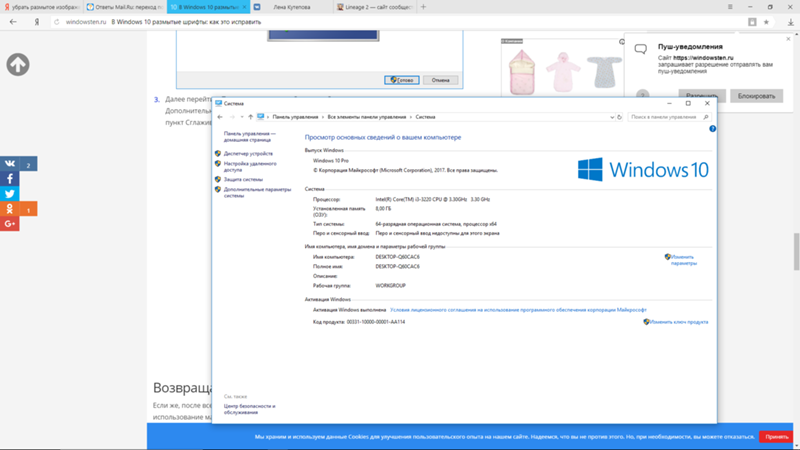Image resolution: width=800 pixels, height=450 pixels.
Task: Close the active Windows 10 tab
Action: (244, 7)
